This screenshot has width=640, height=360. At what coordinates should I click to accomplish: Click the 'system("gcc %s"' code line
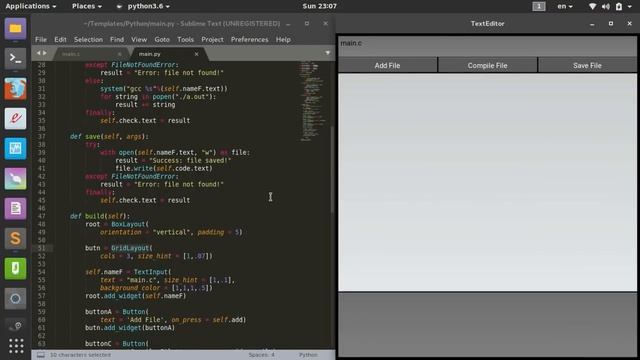[x=164, y=88]
